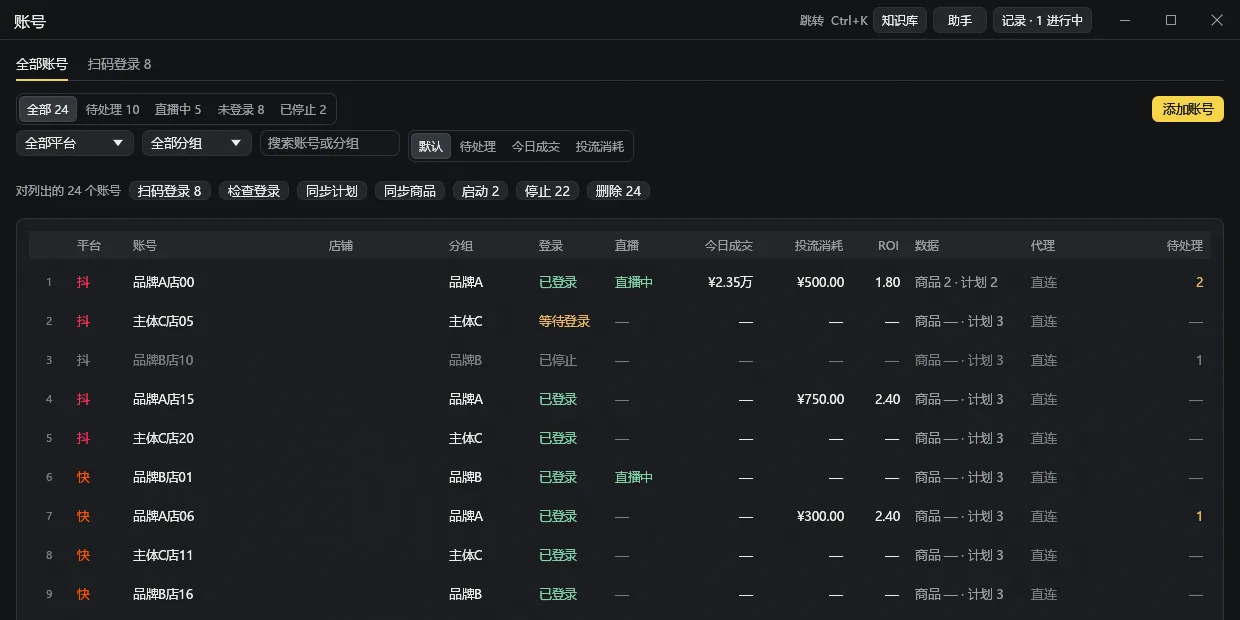Image resolution: width=1240 pixels, height=620 pixels.
Task: Switch to the 全部账号 tab
Action: click(x=42, y=64)
